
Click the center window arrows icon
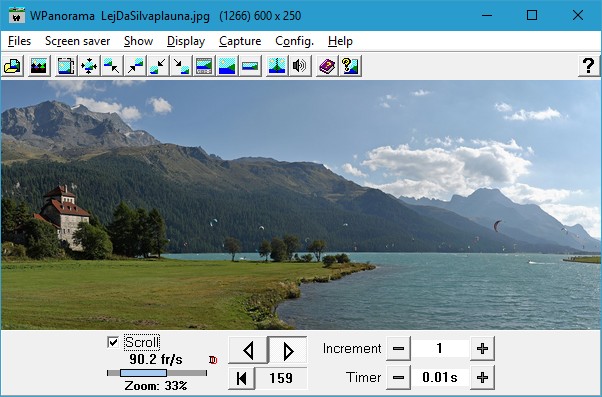point(89,66)
